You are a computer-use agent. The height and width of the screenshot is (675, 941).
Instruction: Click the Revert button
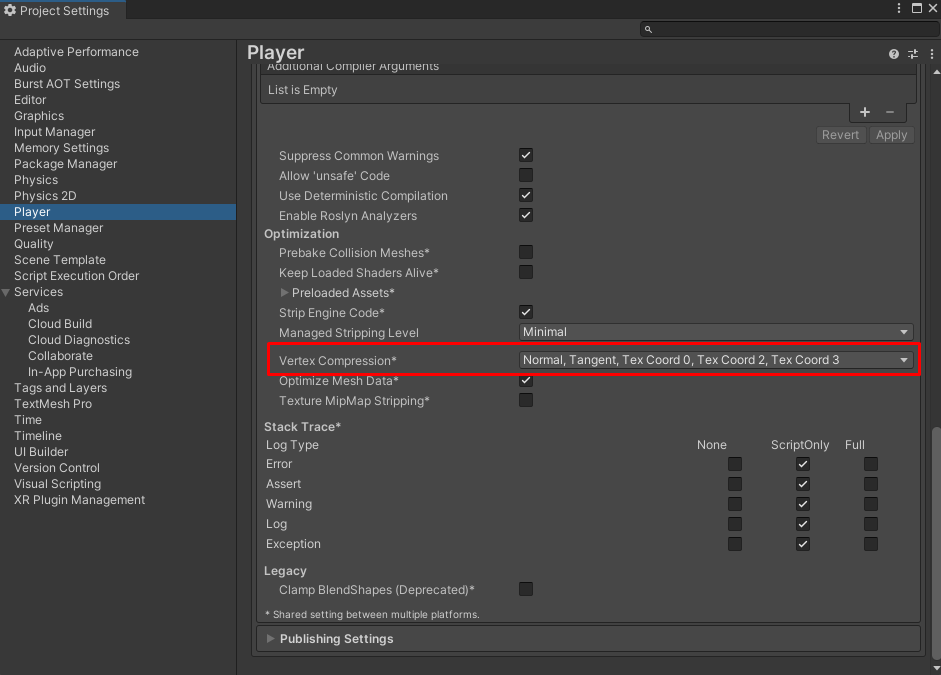tap(840, 135)
